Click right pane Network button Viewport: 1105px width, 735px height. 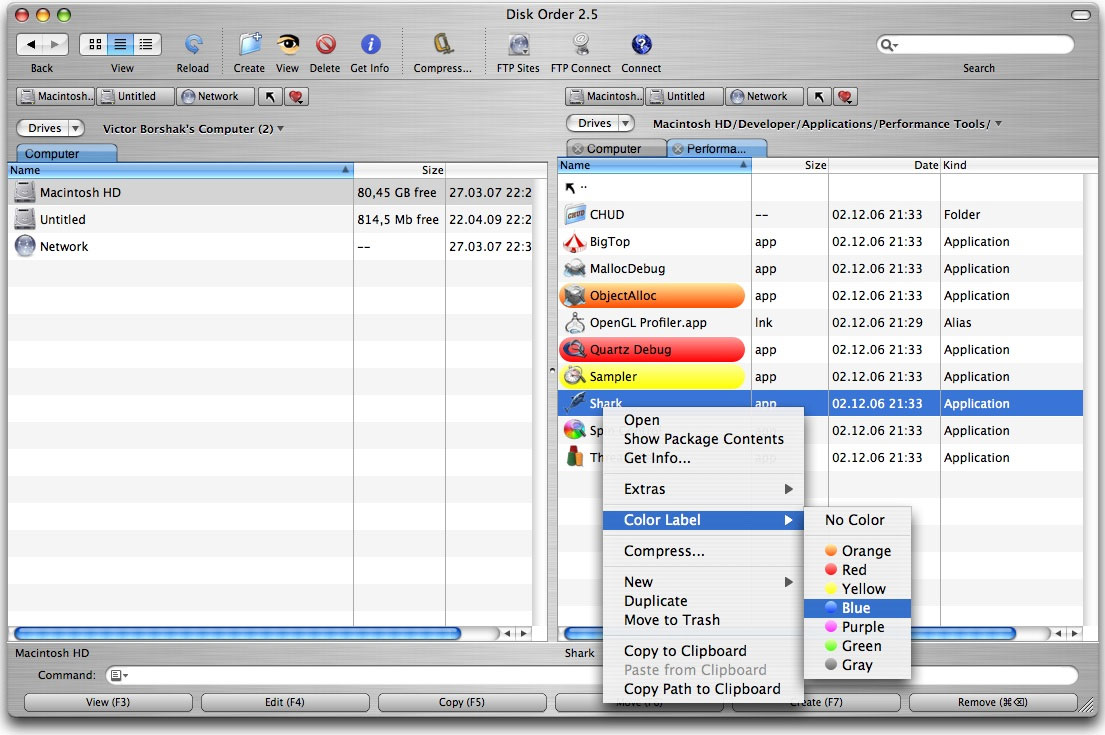click(765, 97)
